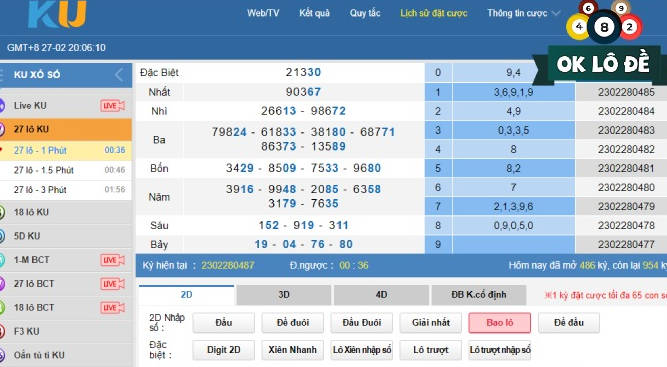
Task: Click the Digit 2D button
Action: 224,350
